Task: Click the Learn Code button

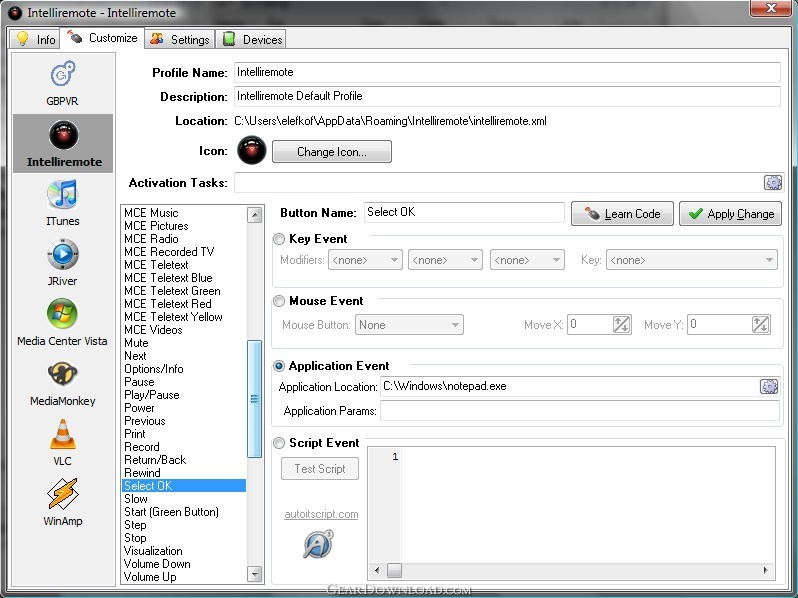Action: coord(622,214)
